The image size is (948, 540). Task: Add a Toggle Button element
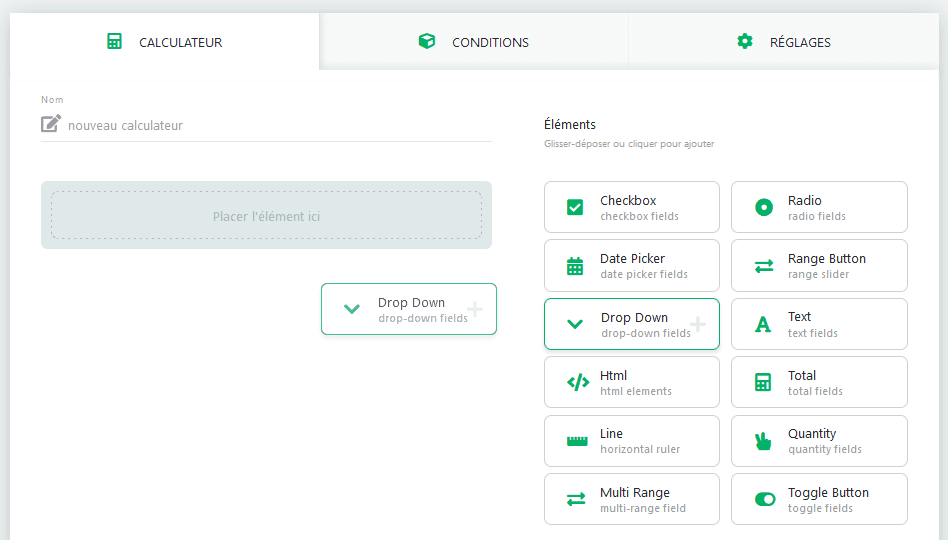coord(819,499)
